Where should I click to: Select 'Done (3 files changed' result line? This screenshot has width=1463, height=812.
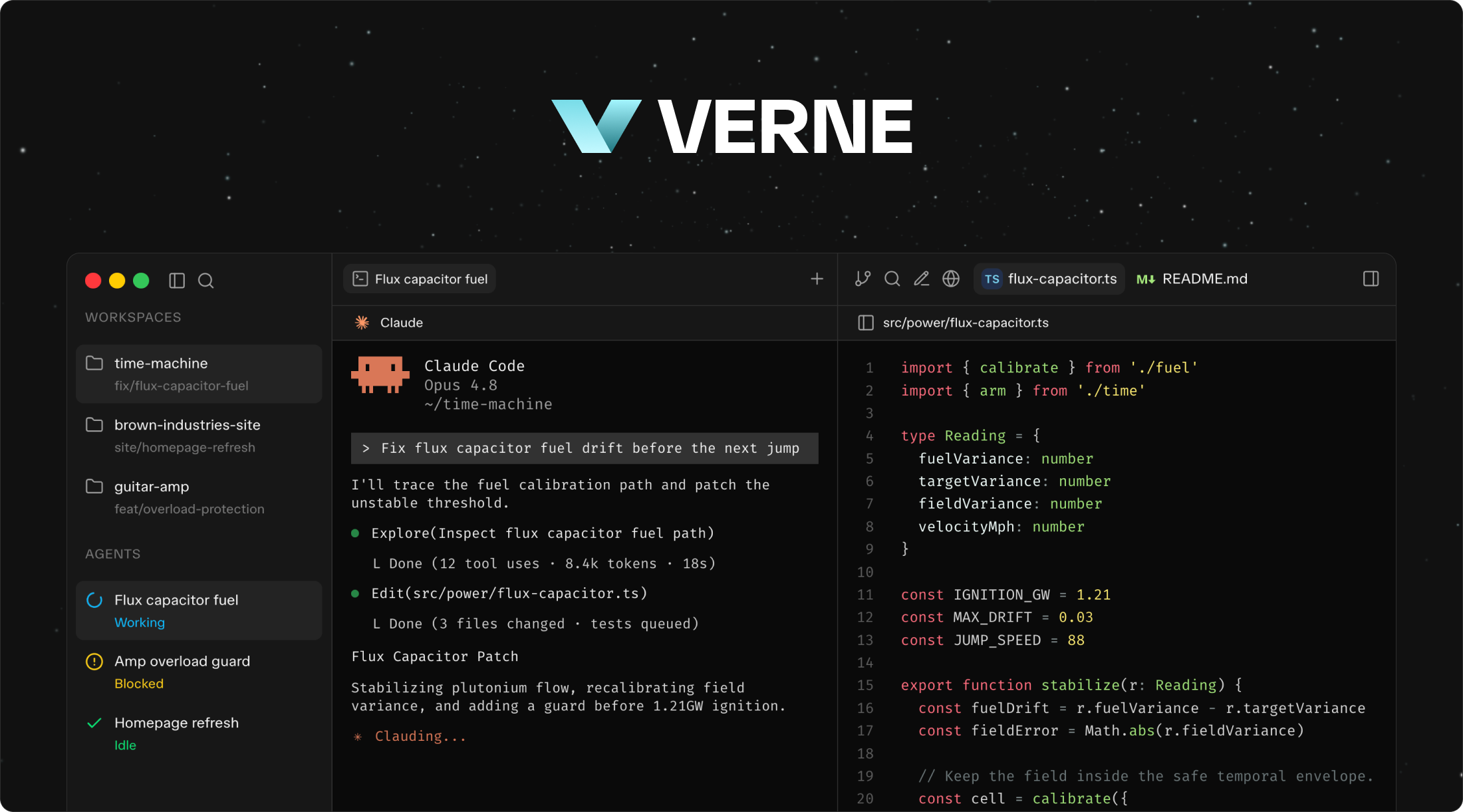click(x=535, y=624)
